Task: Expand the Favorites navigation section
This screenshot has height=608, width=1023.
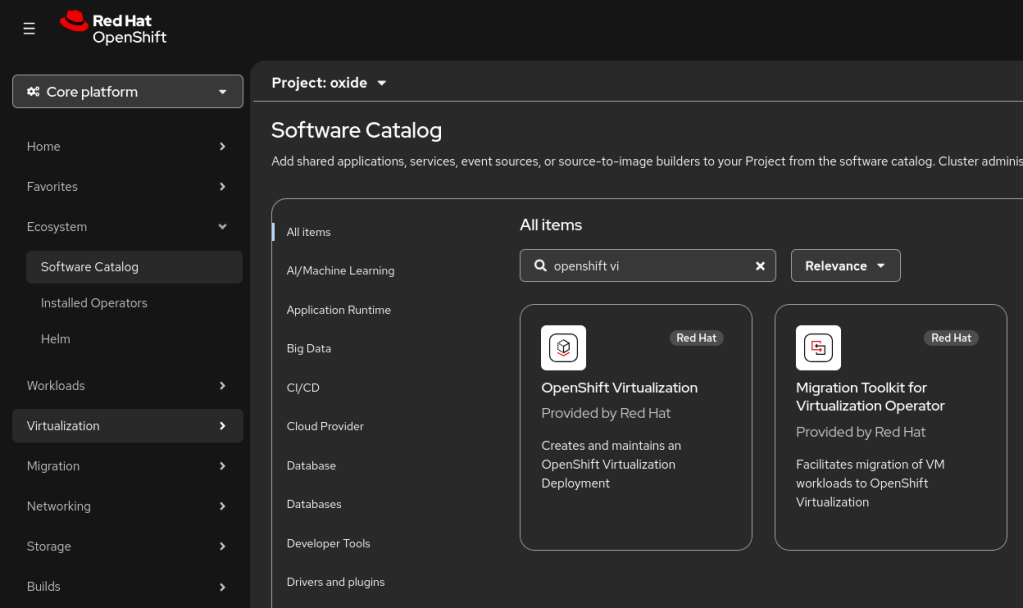Action: pyautogui.click(x=127, y=187)
